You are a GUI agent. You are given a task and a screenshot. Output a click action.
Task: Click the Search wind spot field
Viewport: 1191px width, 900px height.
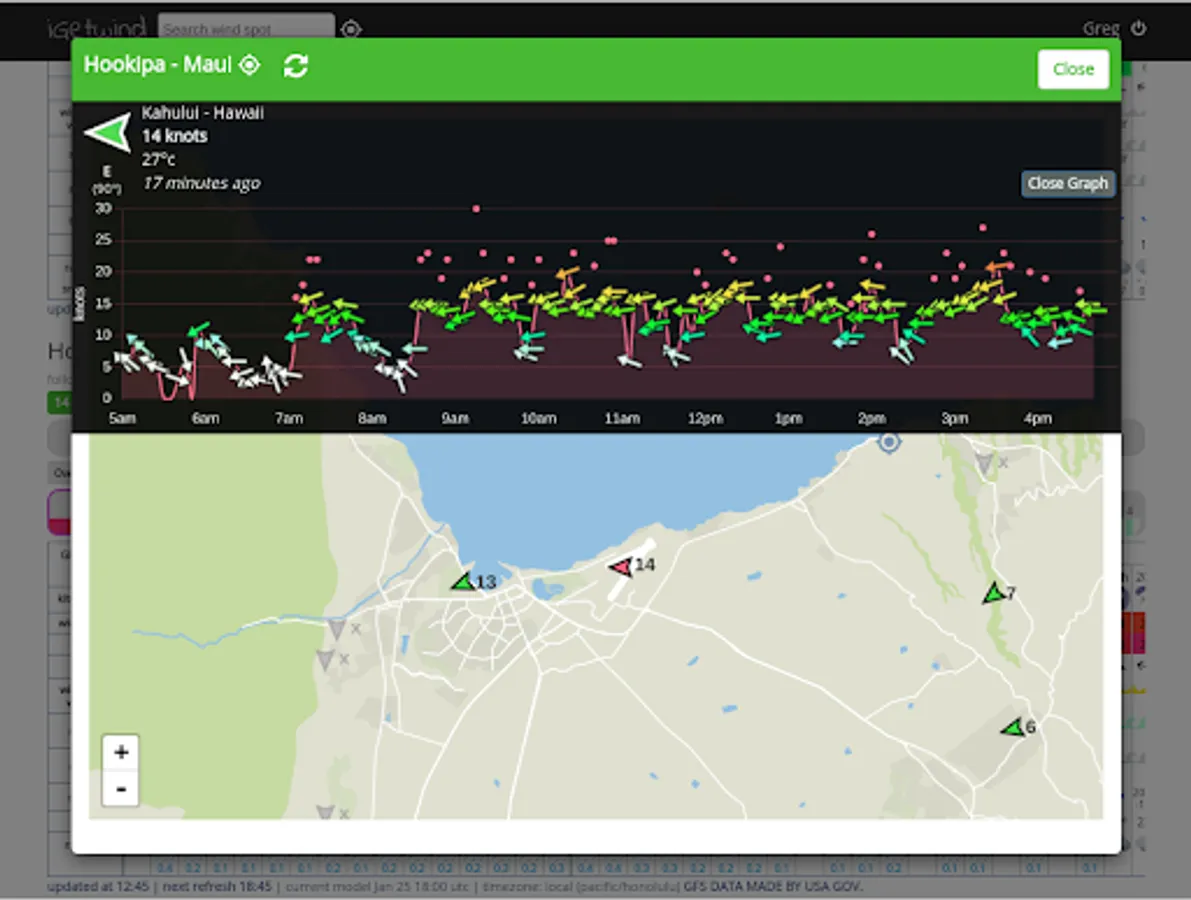[x=246, y=29]
